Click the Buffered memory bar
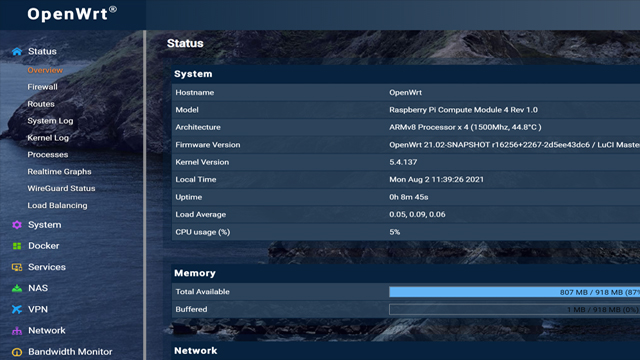640x360 pixels. [x=514, y=310]
